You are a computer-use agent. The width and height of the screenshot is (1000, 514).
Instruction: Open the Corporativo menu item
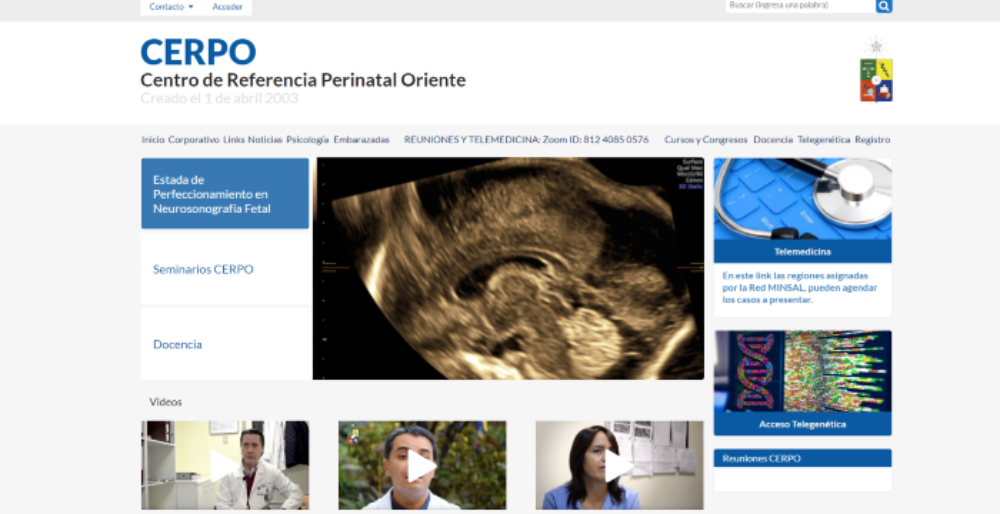click(x=194, y=140)
